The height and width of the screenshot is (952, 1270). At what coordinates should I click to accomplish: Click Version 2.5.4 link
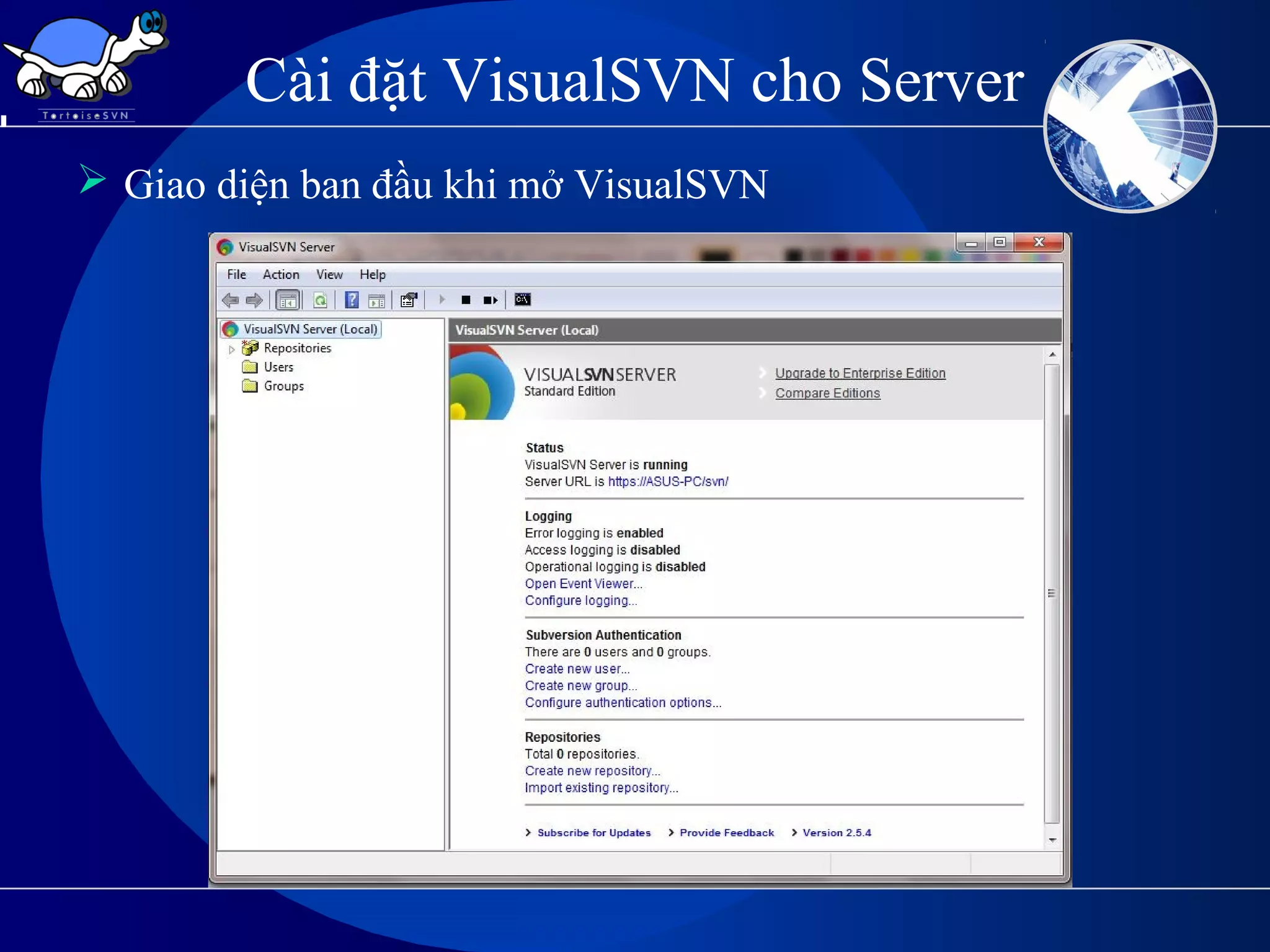pos(837,833)
